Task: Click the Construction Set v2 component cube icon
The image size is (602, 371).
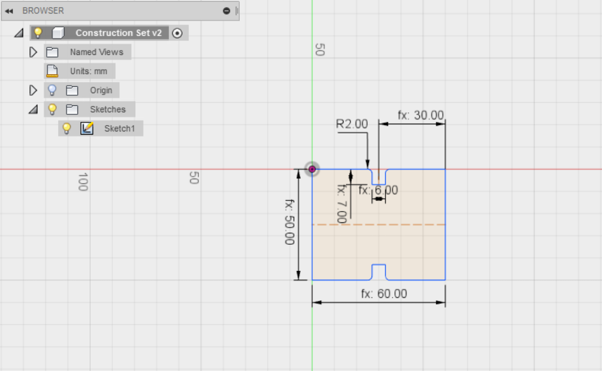Action: [58, 33]
